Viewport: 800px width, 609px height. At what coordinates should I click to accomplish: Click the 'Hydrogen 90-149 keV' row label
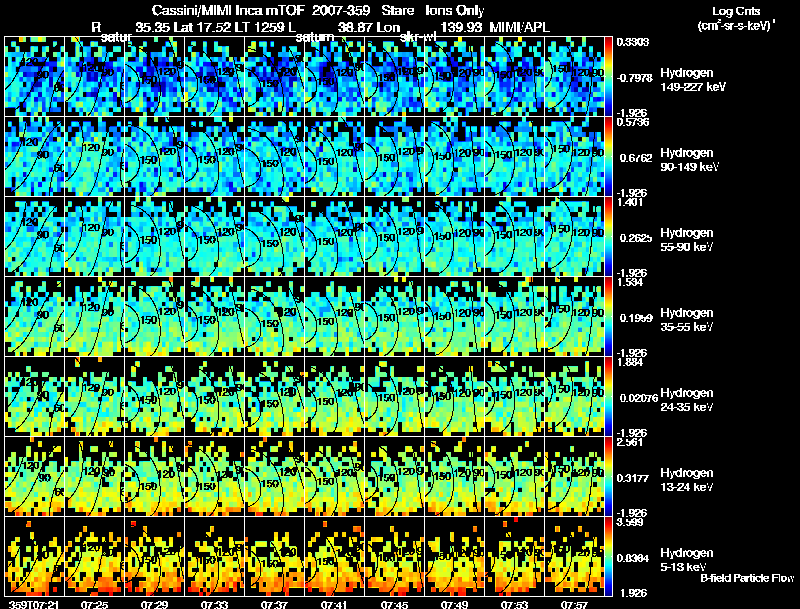coord(689,160)
